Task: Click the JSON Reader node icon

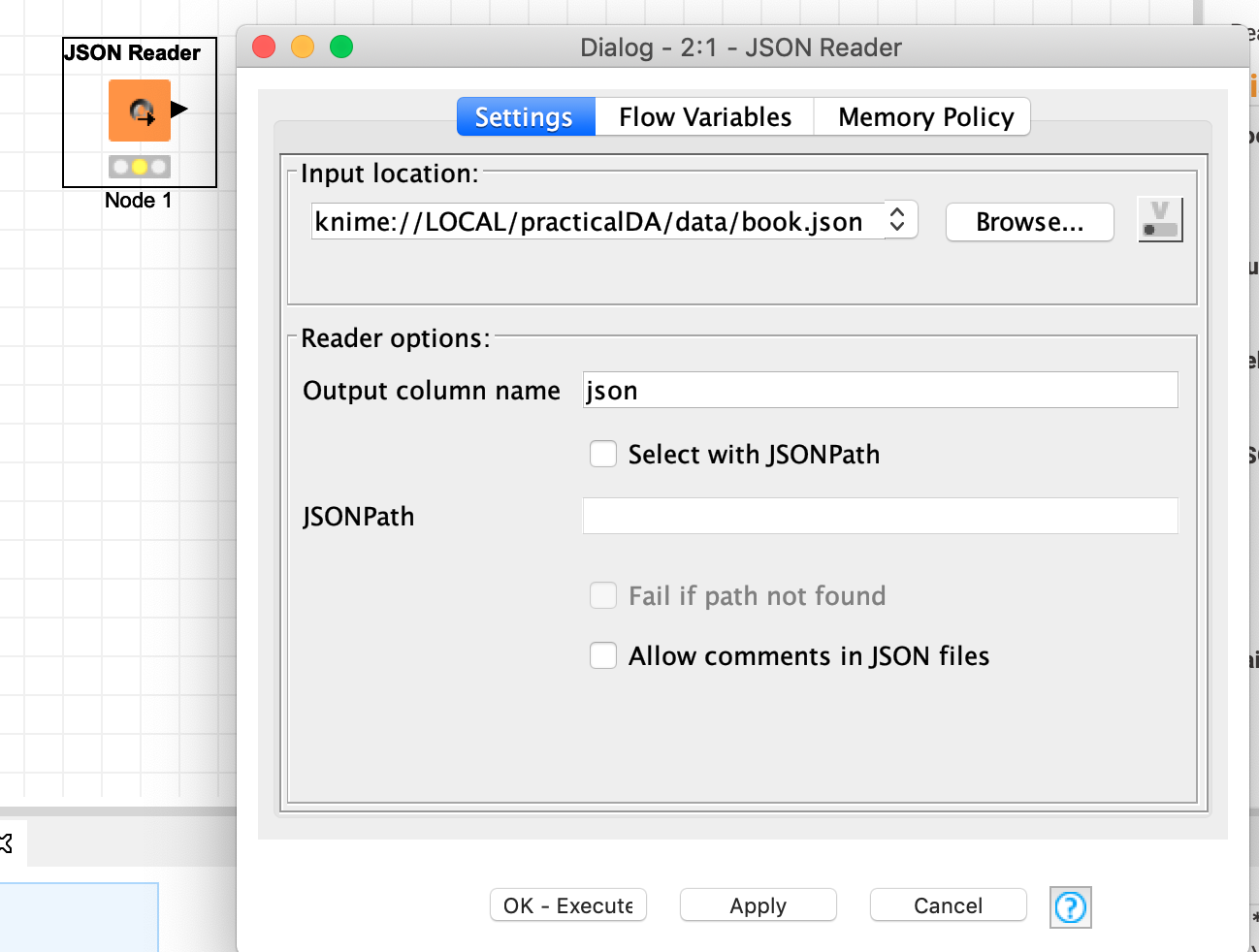Action: click(140, 111)
